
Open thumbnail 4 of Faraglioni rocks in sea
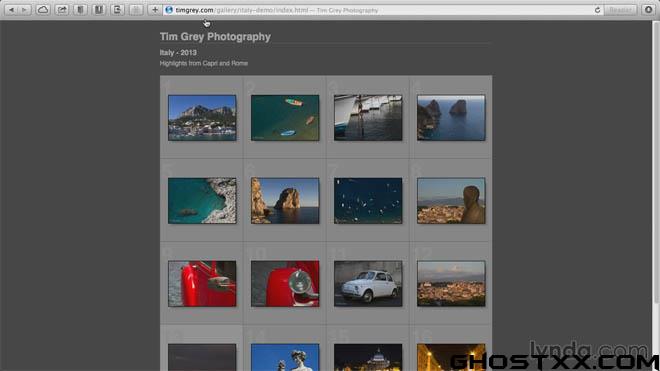pos(451,117)
